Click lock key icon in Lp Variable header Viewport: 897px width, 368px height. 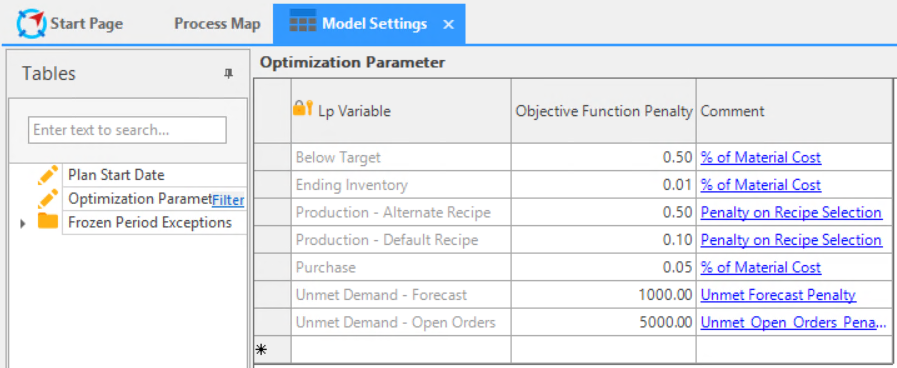tap(303, 108)
